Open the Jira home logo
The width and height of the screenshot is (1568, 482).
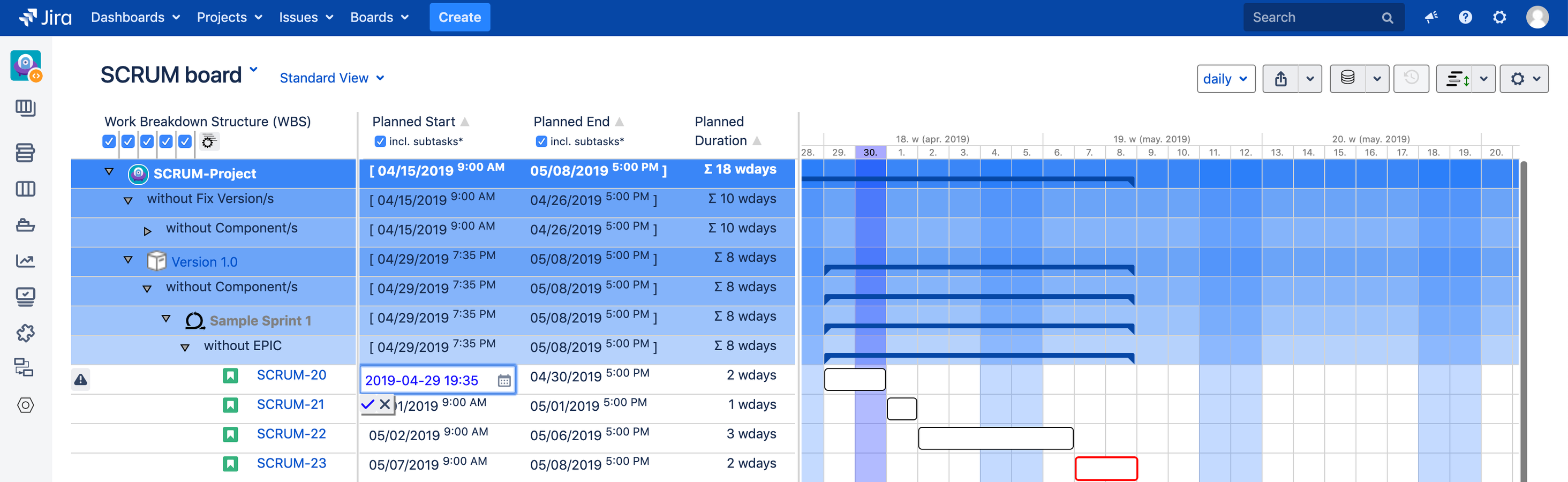click(x=46, y=17)
